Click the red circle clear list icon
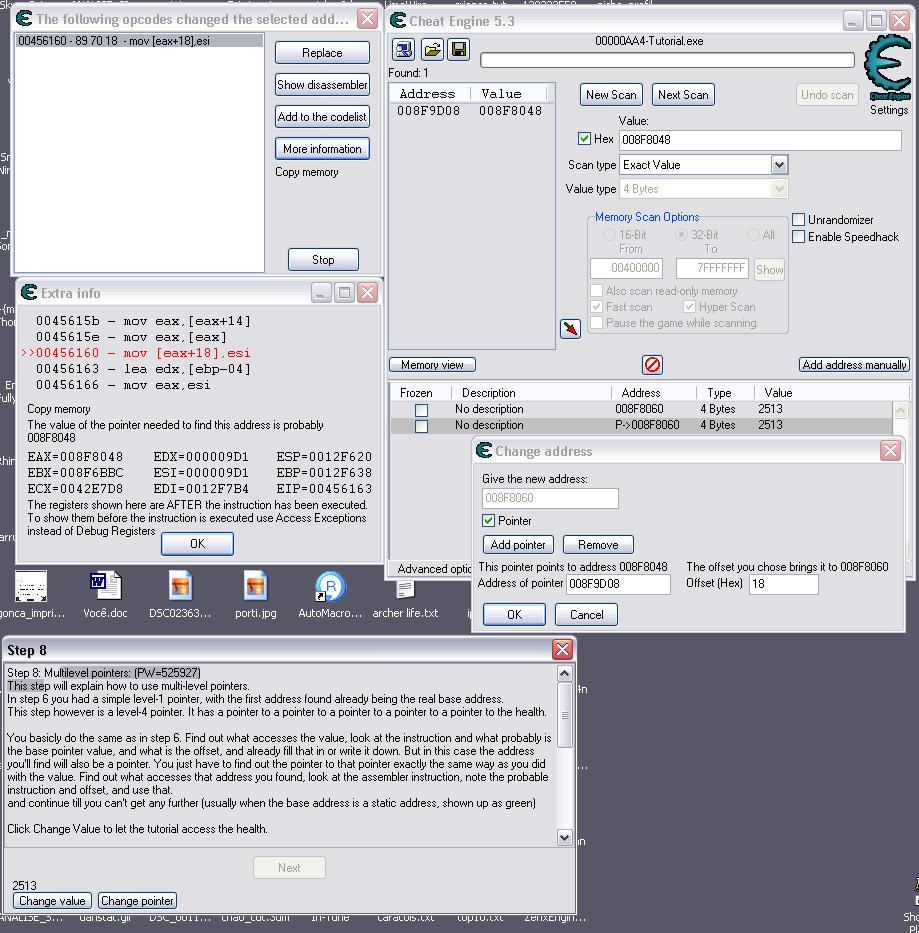The height and width of the screenshot is (933, 919). pos(652,365)
